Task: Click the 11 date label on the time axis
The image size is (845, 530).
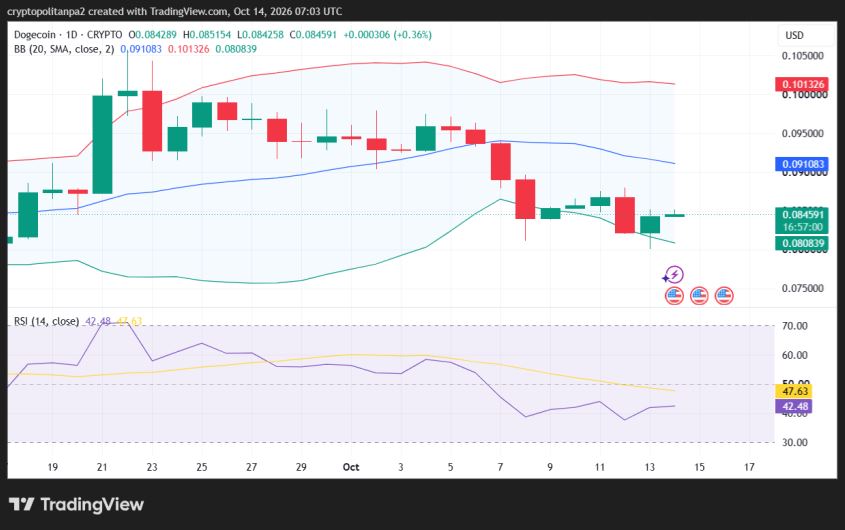Action: [600, 467]
